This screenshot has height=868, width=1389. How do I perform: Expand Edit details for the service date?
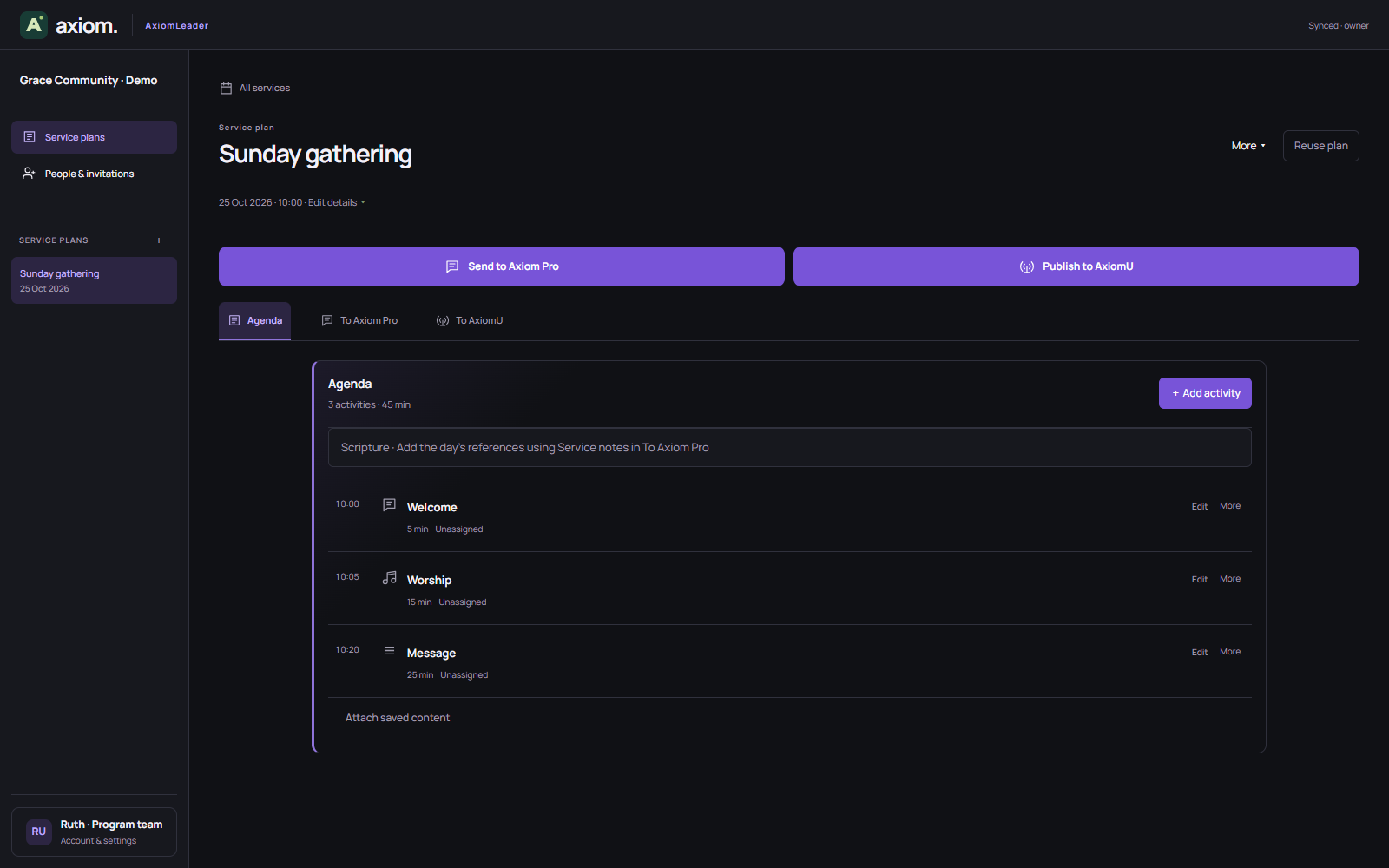coord(336,202)
